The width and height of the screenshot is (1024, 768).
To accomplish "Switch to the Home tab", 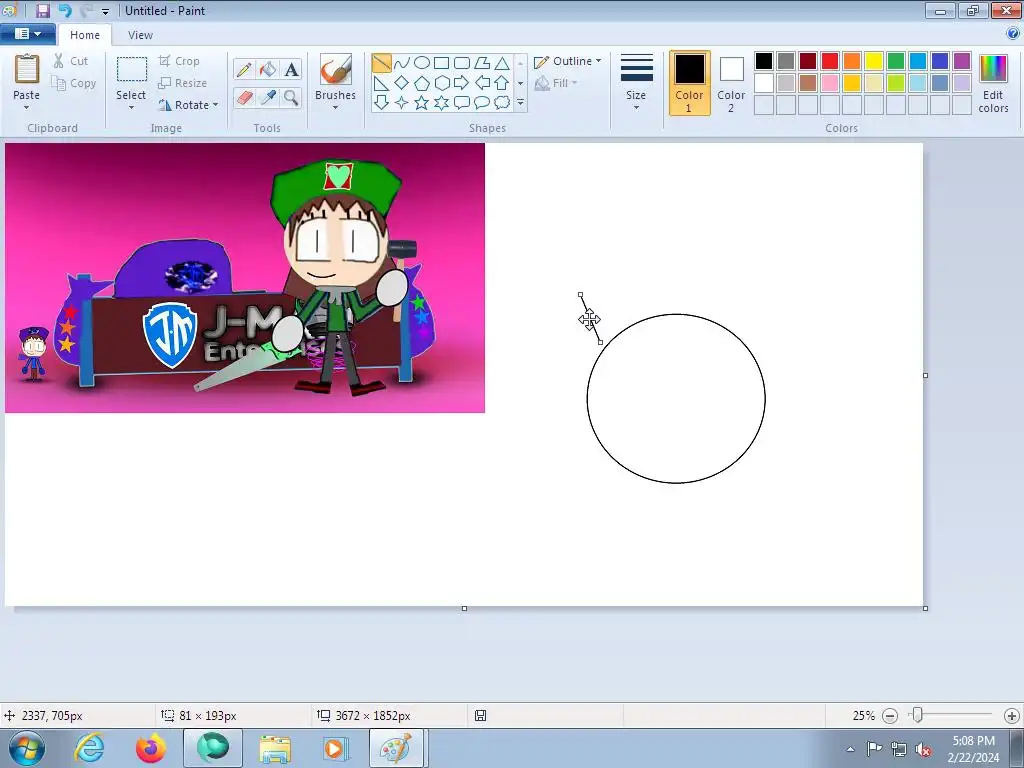I will pos(85,35).
